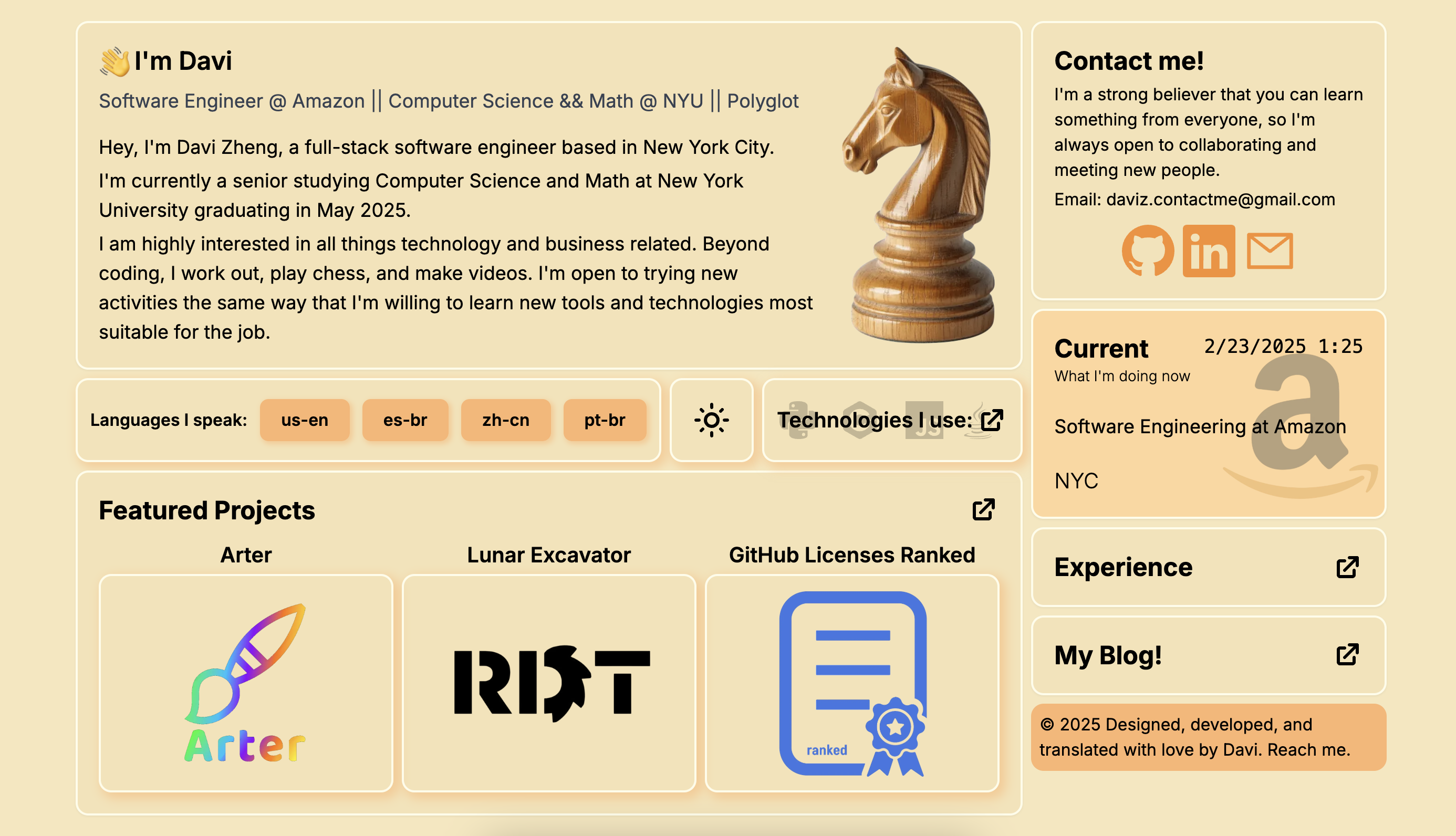This screenshot has width=1456, height=836.
Task: Open the LinkedIn icon link
Action: [x=1209, y=251]
